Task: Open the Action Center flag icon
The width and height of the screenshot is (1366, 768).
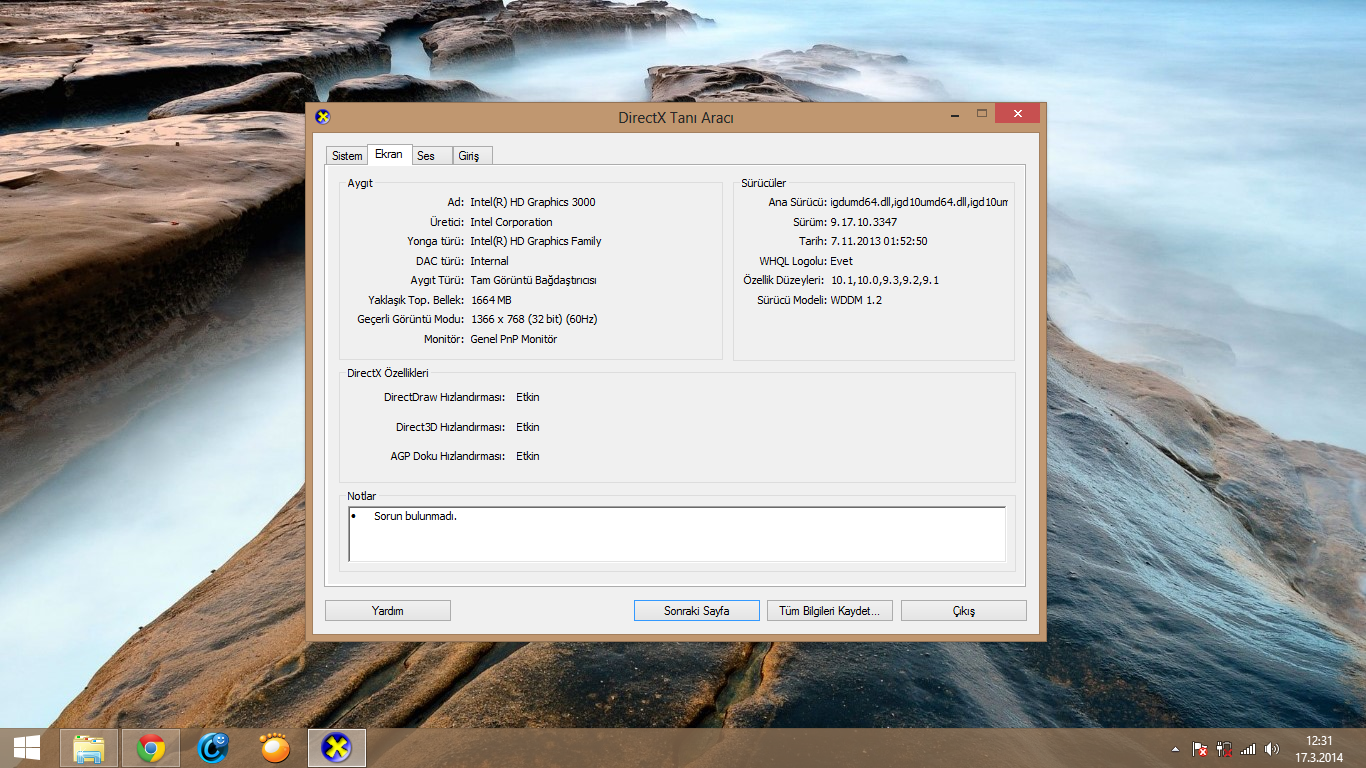Action: (1200, 749)
